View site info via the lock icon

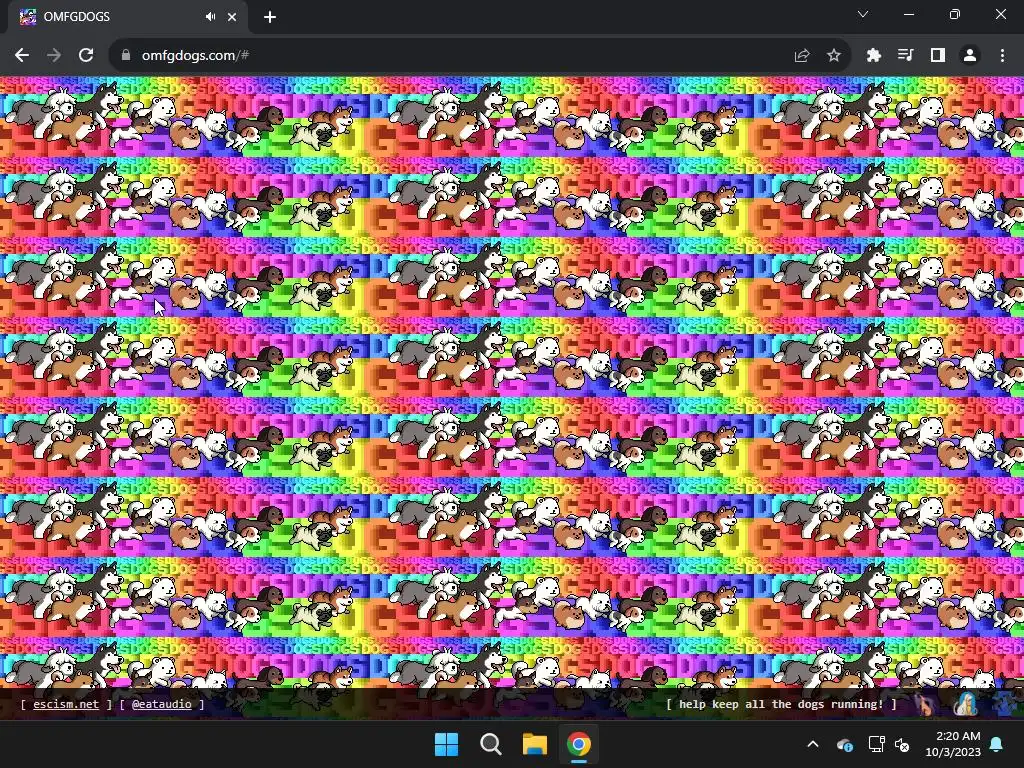point(126,56)
